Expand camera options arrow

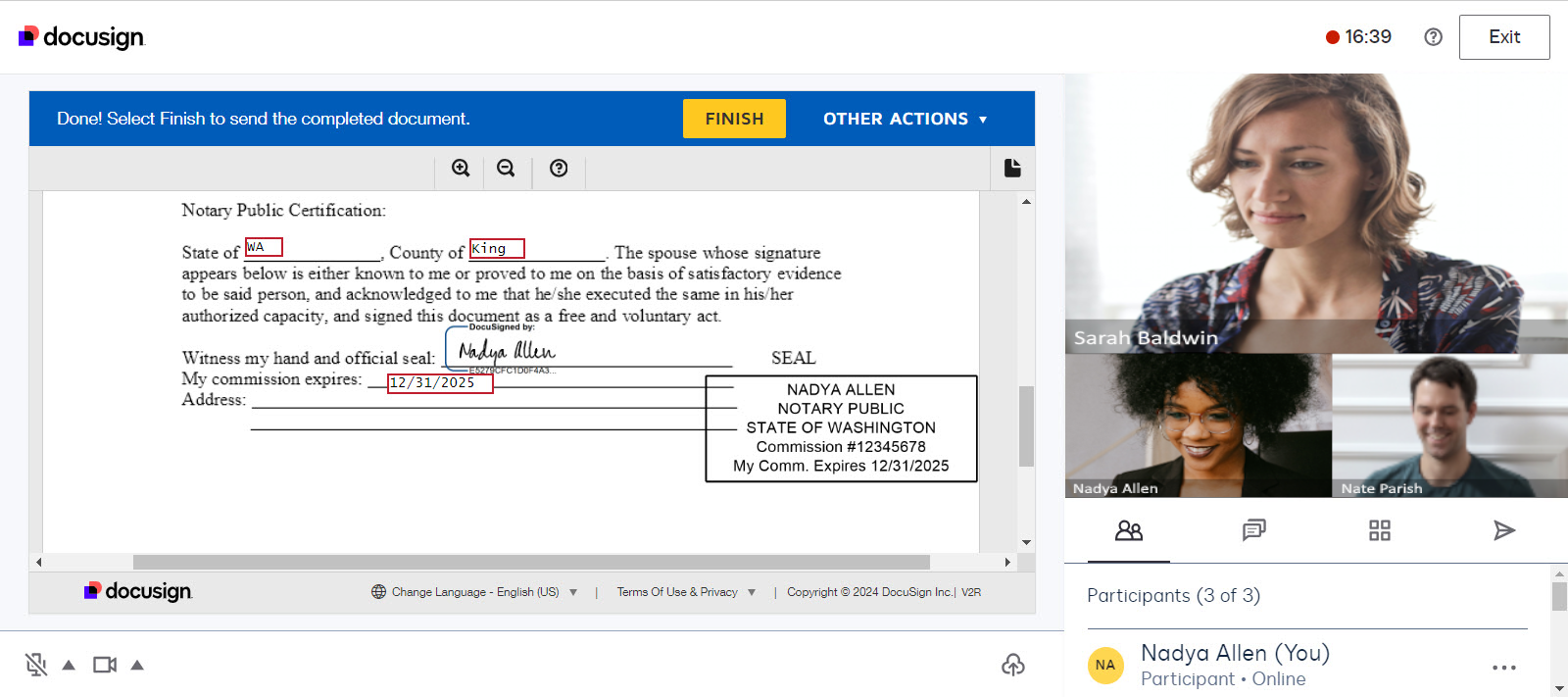(137, 666)
